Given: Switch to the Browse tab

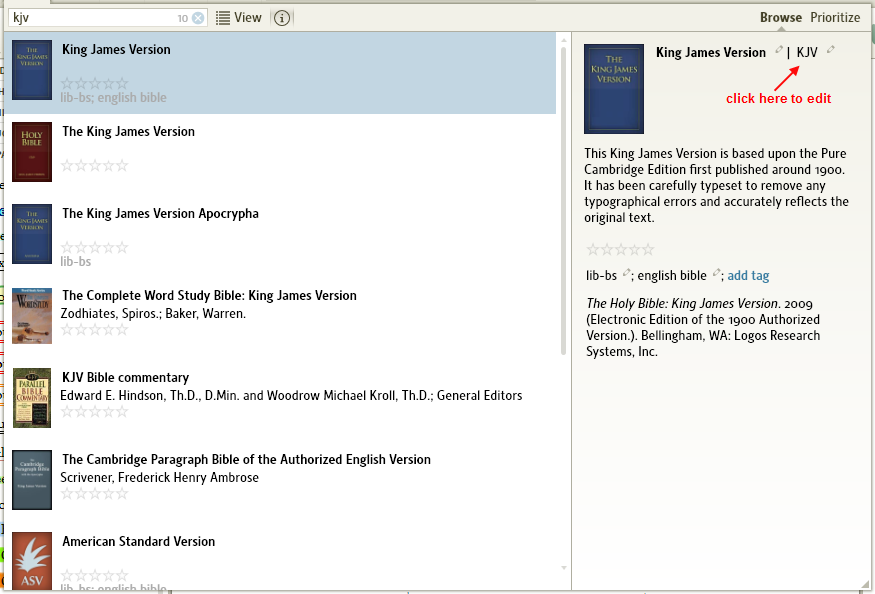Looking at the screenshot, I should click(781, 17).
